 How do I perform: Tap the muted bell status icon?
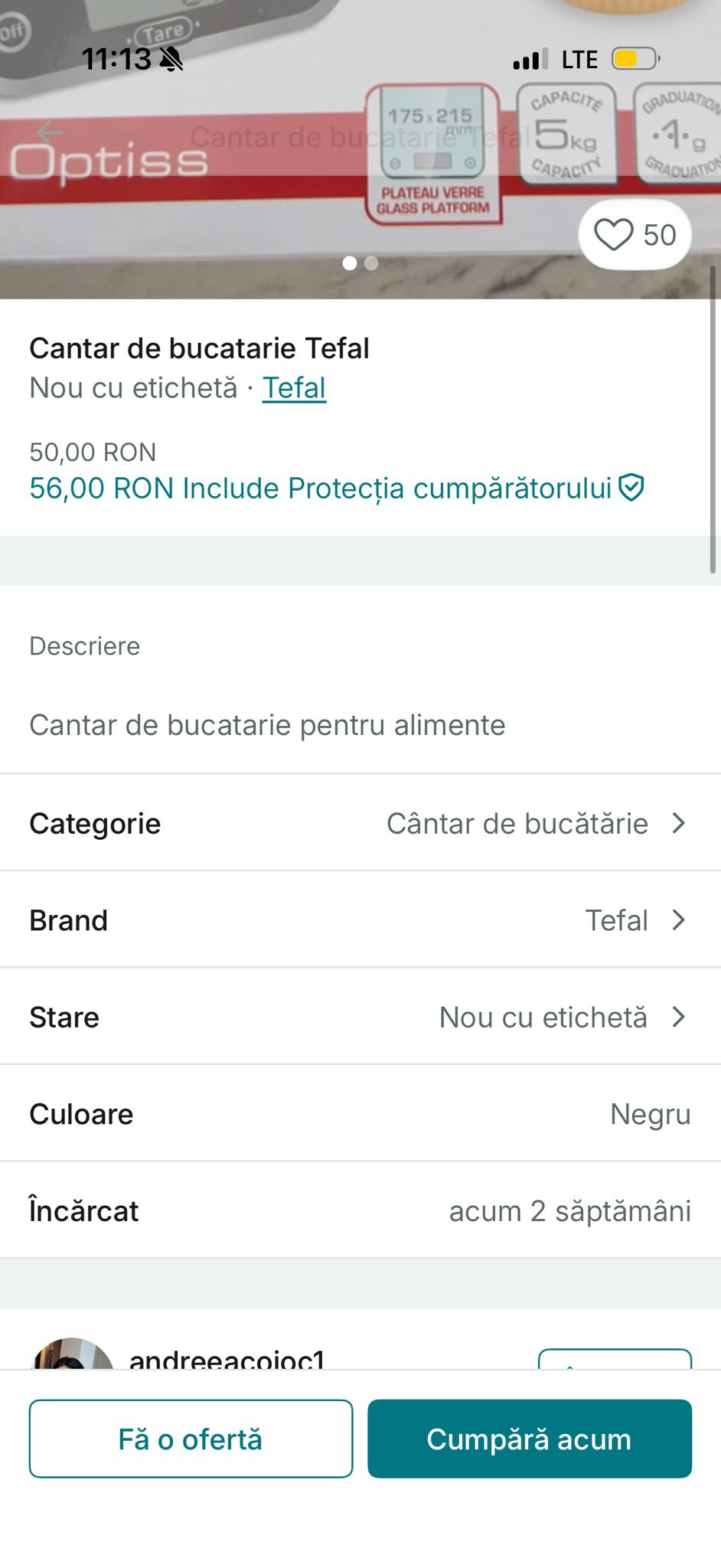[171, 59]
